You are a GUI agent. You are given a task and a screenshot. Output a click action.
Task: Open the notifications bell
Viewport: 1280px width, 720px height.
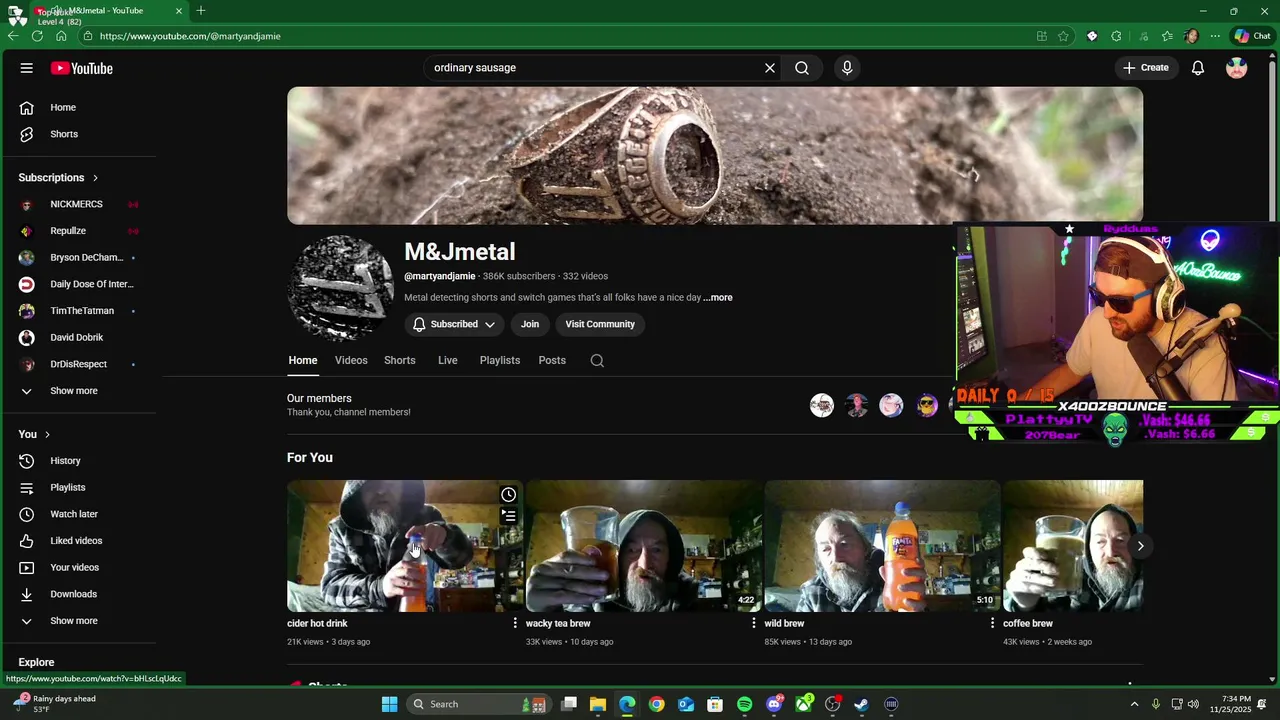1198,68
